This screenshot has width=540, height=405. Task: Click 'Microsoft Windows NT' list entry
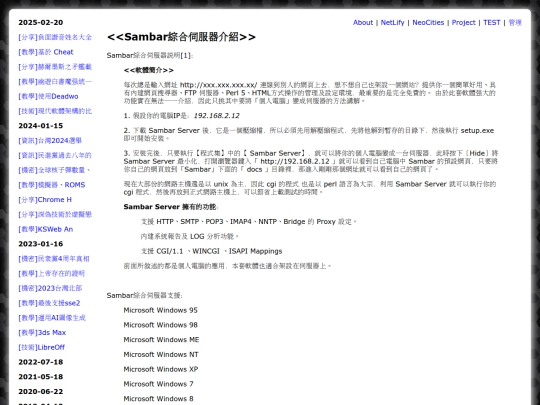pyautogui.click(x=161, y=355)
